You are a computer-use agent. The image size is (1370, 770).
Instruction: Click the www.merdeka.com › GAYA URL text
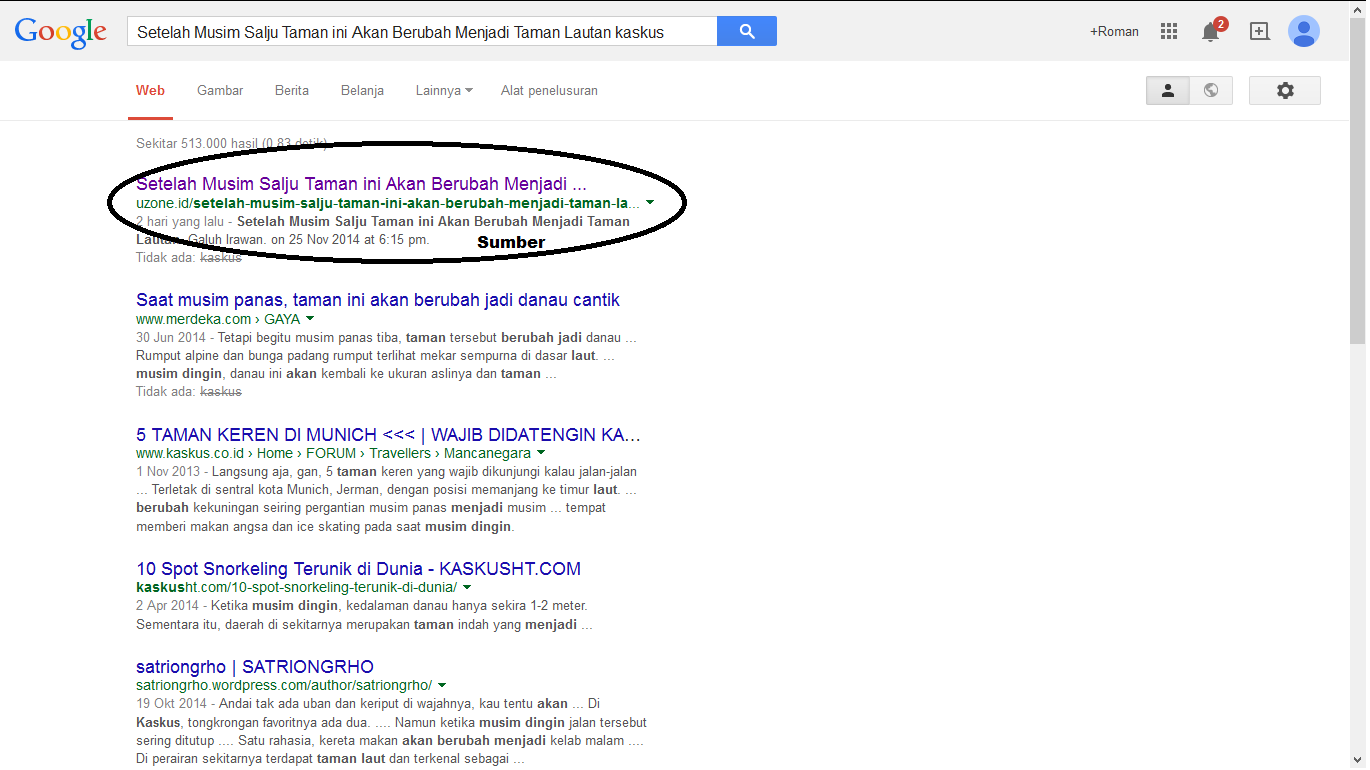pyautogui.click(x=218, y=319)
